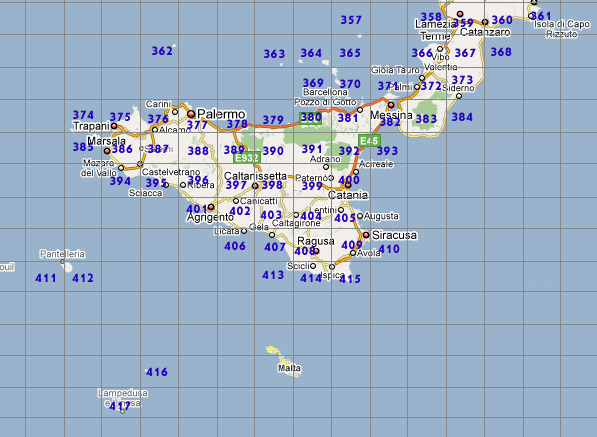Click the Marsala city marker
597x437 pixels.
pyautogui.click(x=107, y=151)
